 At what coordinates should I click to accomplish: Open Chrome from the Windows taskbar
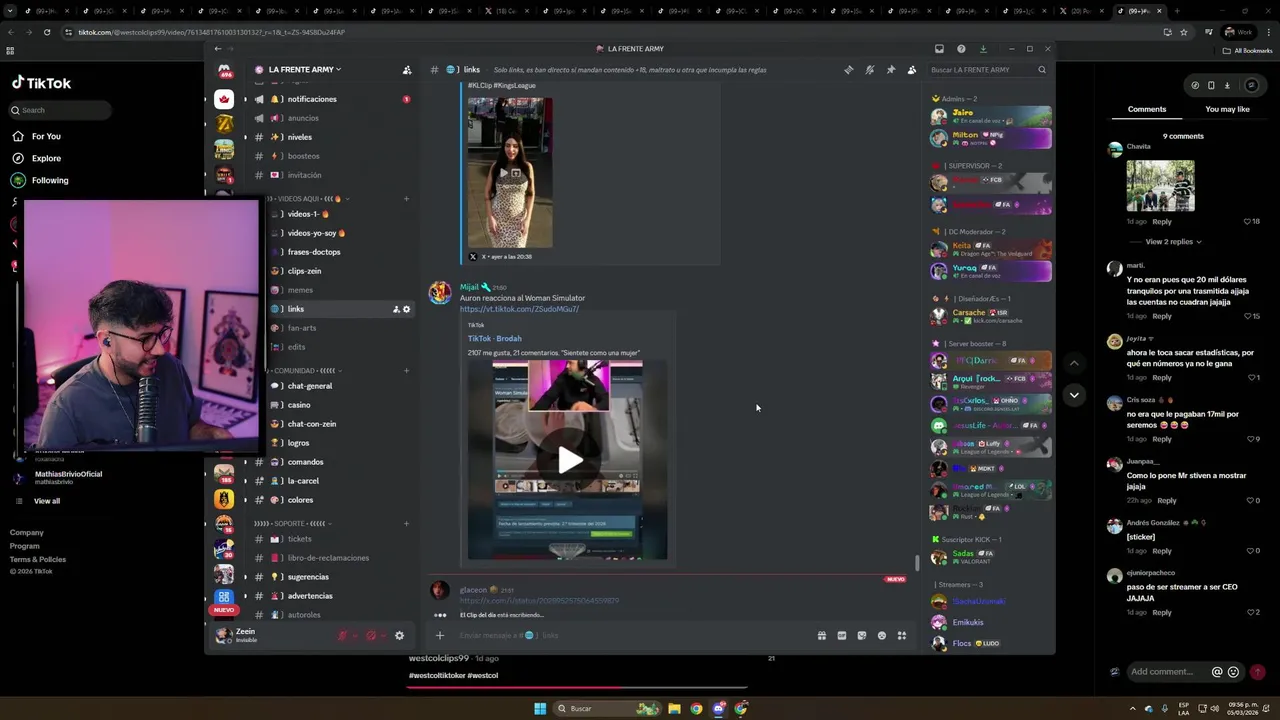696,709
